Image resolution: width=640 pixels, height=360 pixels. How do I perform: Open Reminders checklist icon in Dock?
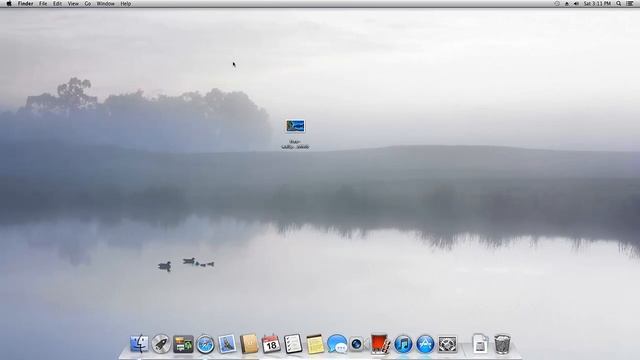(x=293, y=344)
